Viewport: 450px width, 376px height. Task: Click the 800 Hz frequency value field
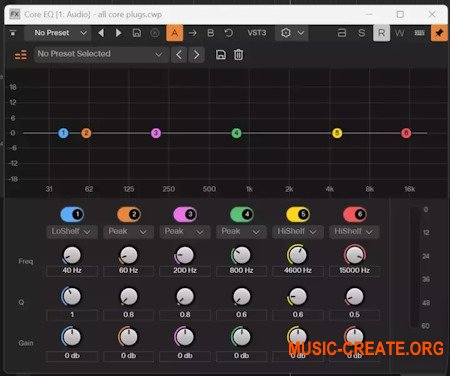pos(242,271)
